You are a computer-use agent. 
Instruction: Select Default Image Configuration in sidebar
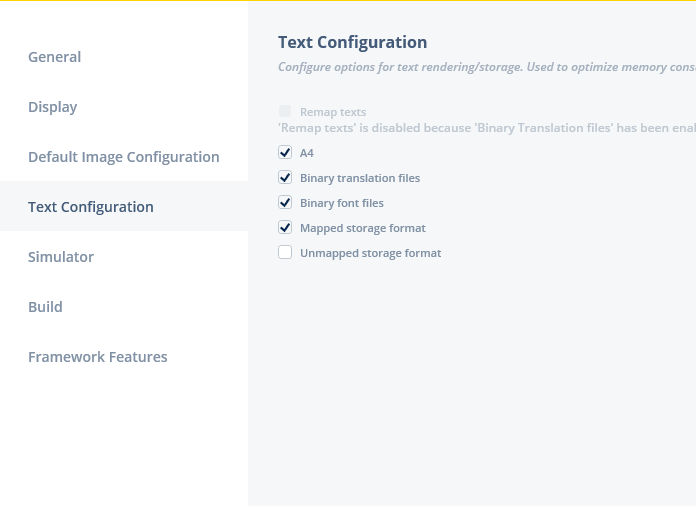coord(123,157)
